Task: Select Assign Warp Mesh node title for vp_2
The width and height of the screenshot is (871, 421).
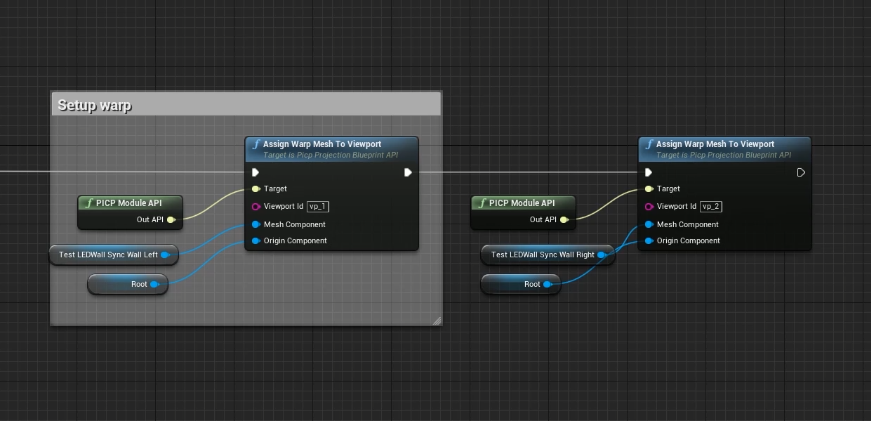Action: pos(715,144)
